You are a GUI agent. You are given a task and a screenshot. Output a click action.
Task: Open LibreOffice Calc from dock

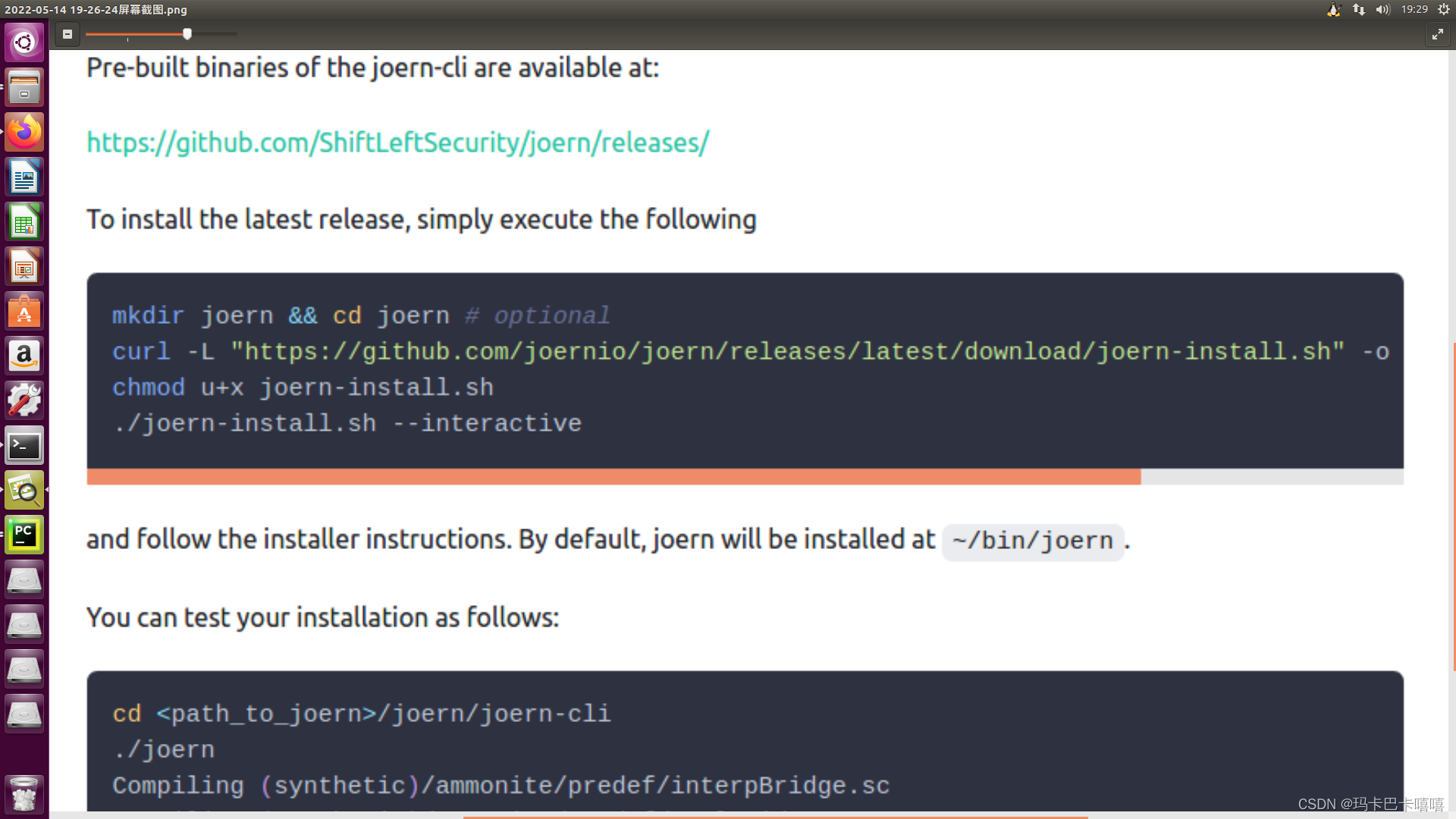24,221
